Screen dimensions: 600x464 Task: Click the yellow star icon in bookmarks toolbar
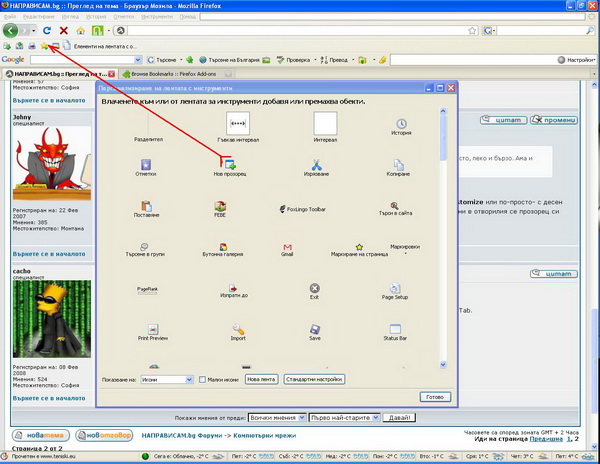pos(44,46)
